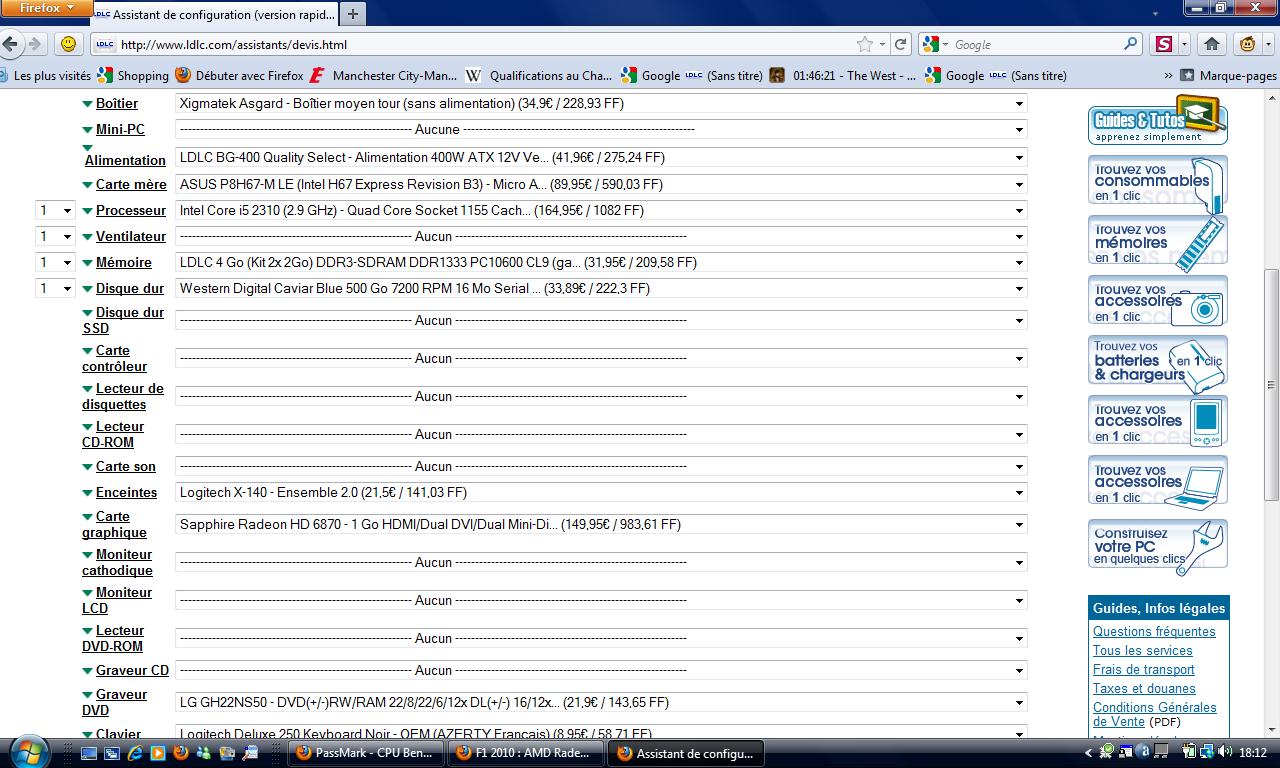Open the Firefox application menu

point(45,8)
